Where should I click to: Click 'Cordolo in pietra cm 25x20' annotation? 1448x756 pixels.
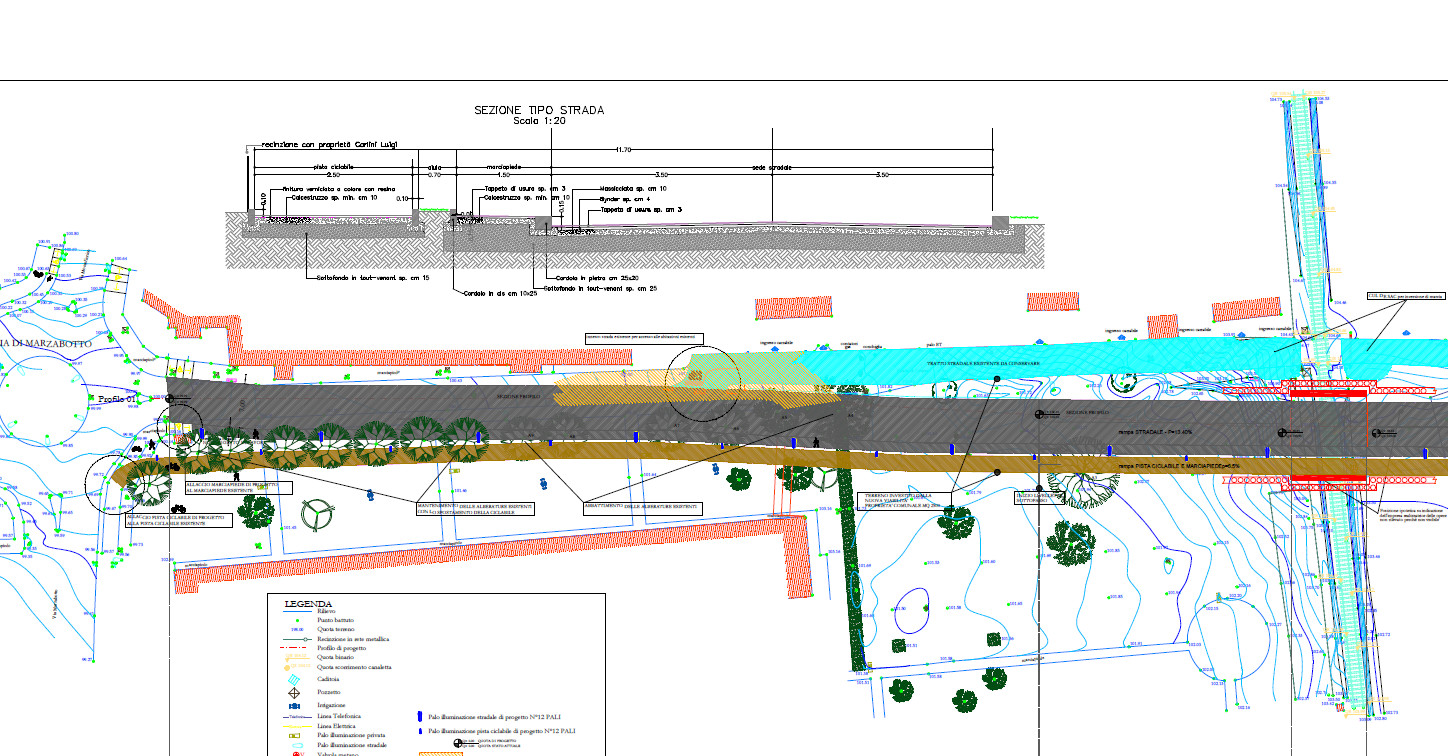tap(596, 277)
